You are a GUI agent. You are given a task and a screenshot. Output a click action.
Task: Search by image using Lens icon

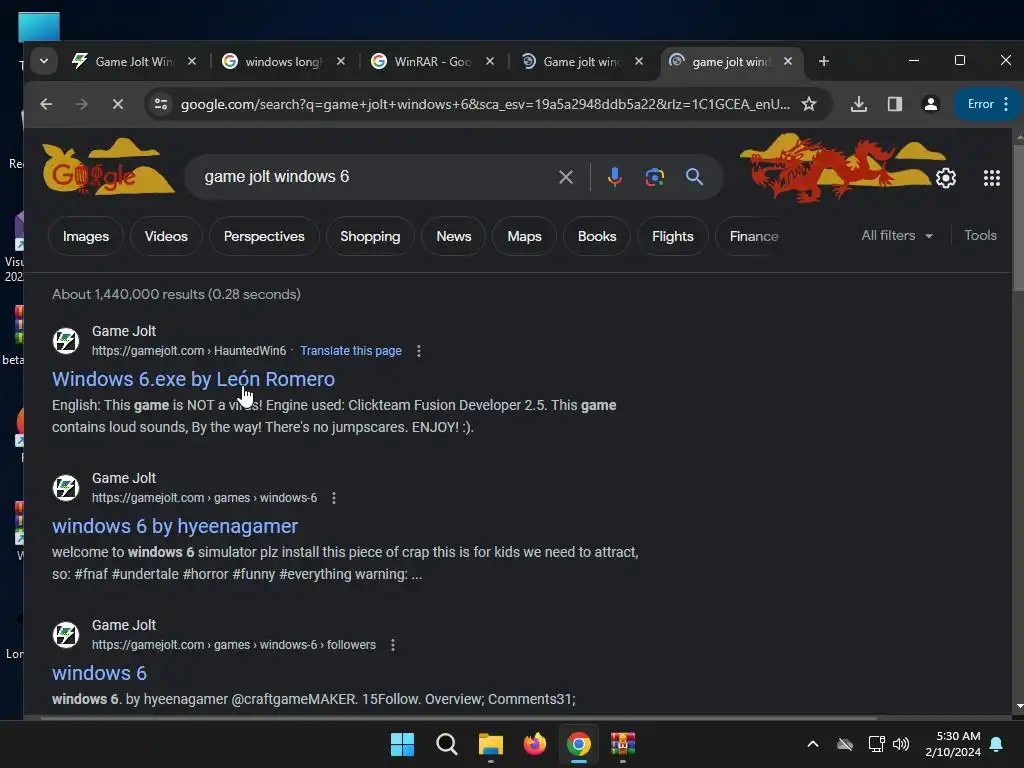654,177
